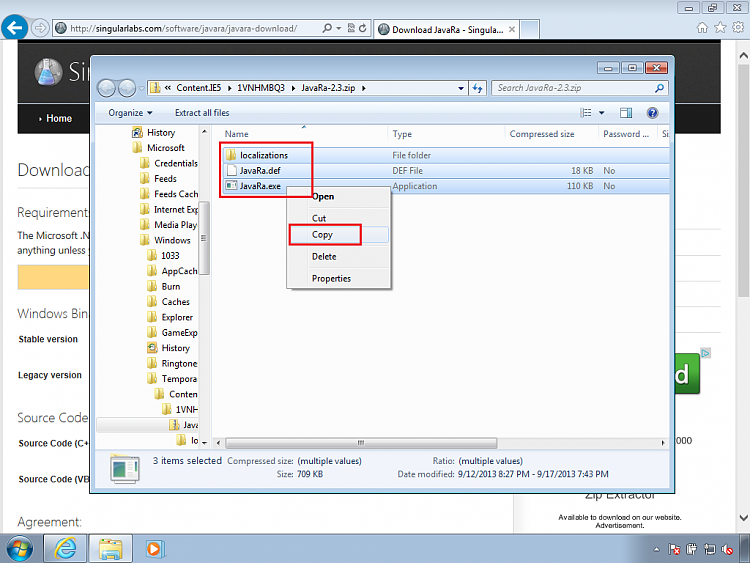The width and height of the screenshot is (750, 563).
Task: Click Windows Media Player taskbar icon
Action: click(x=154, y=549)
